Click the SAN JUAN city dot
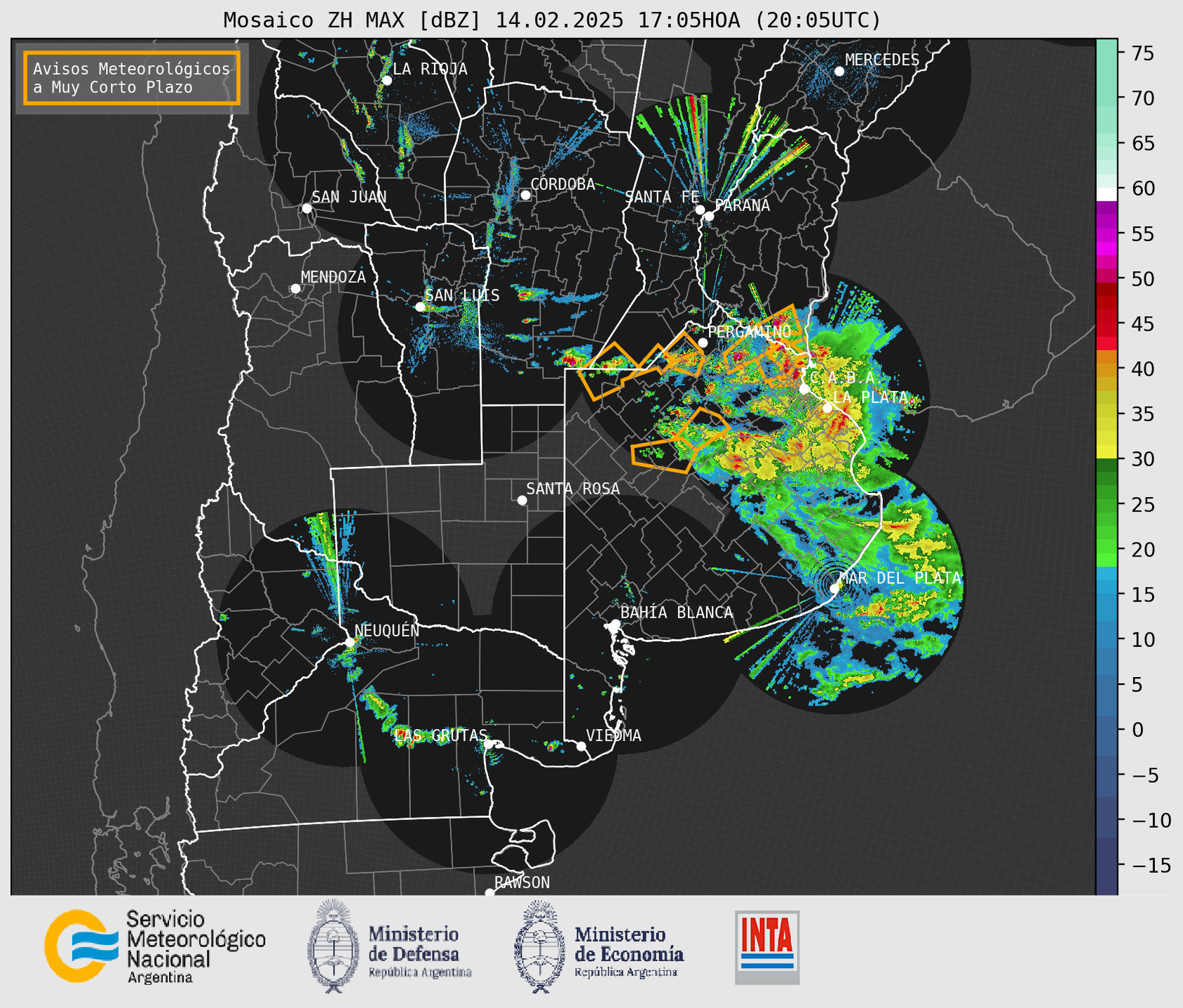The width and height of the screenshot is (1183, 1008). coord(306,208)
